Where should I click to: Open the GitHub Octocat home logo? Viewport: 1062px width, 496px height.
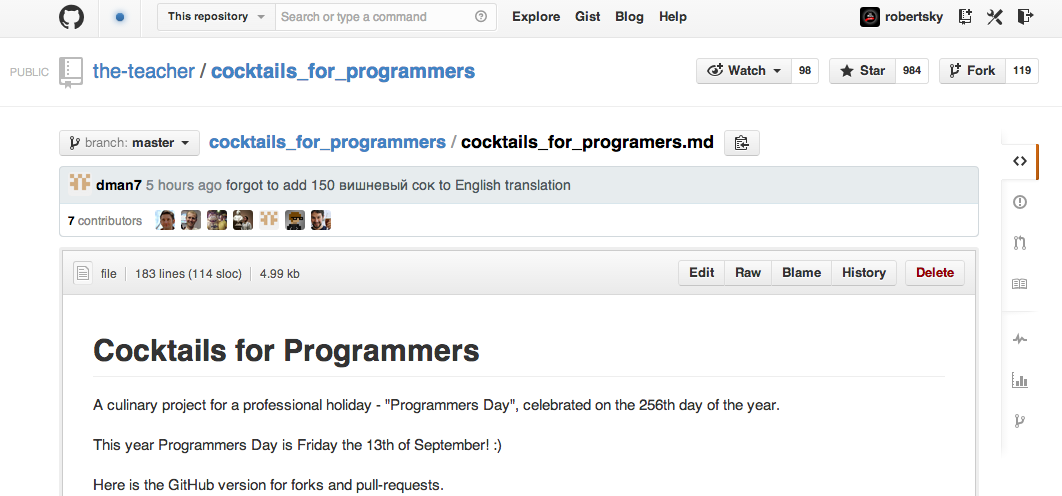(x=71, y=17)
